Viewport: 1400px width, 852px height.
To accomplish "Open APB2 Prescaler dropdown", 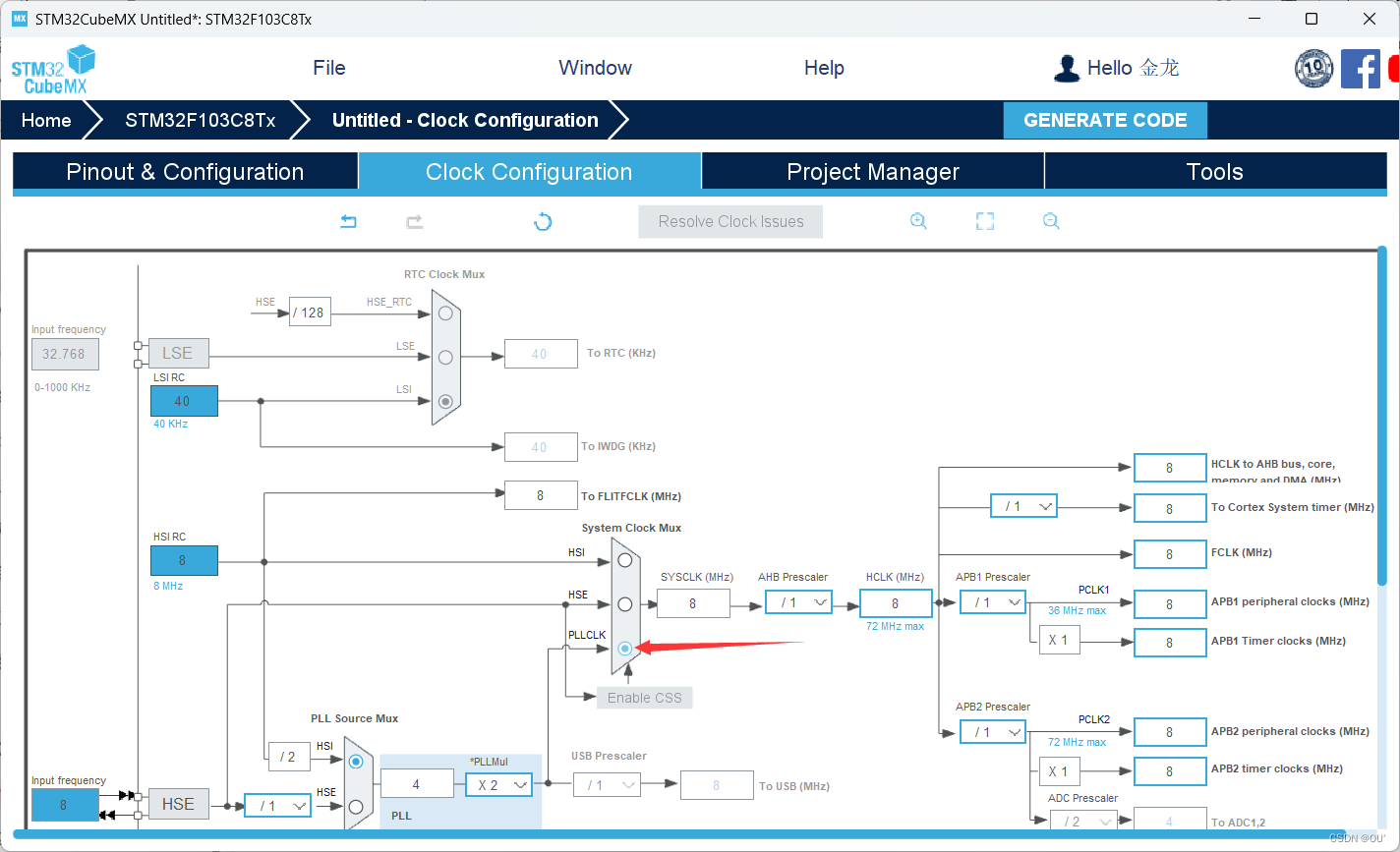I will click(993, 732).
